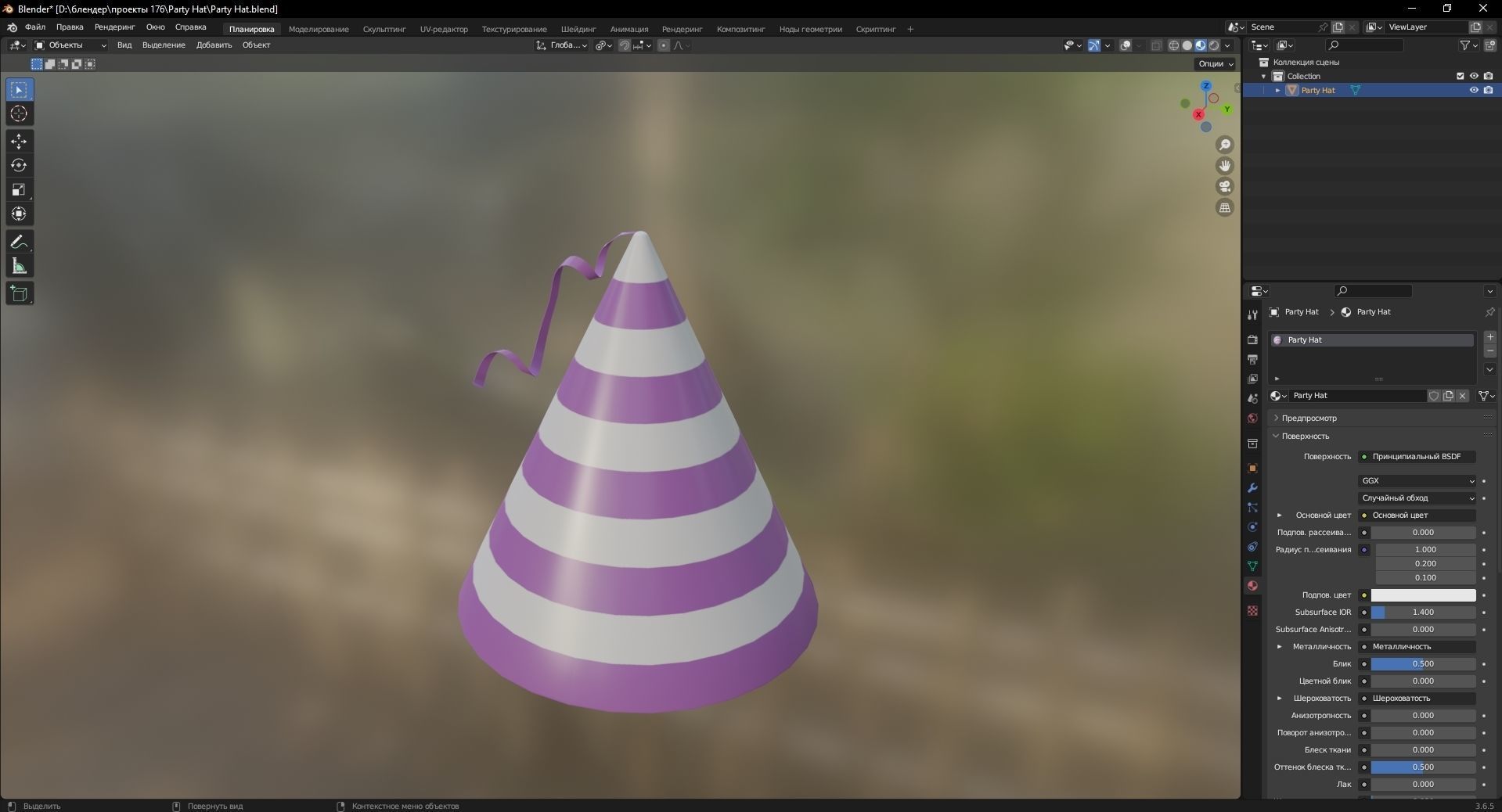Switch to Sculpting workspace tab
Screen dimensions: 1502x812
(x=384, y=29)
